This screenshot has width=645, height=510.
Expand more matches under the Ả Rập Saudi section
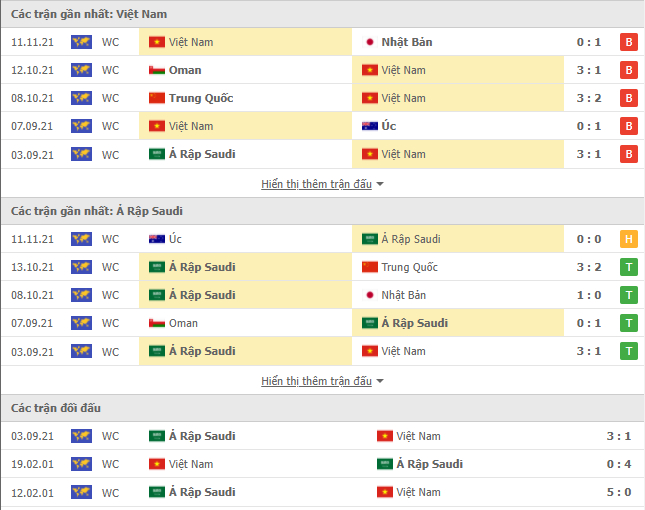(x=316, y=381)
